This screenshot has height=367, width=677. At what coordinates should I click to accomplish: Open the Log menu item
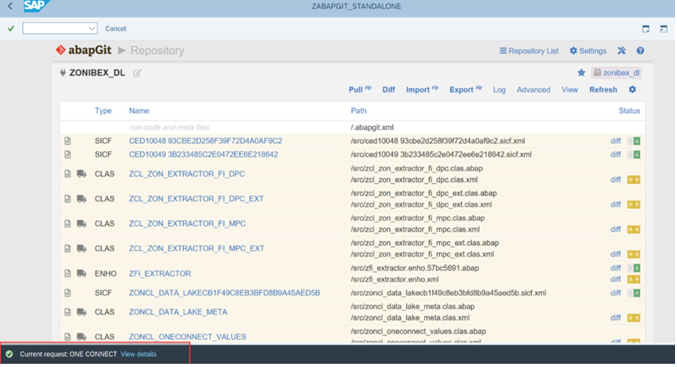(499, 90)
